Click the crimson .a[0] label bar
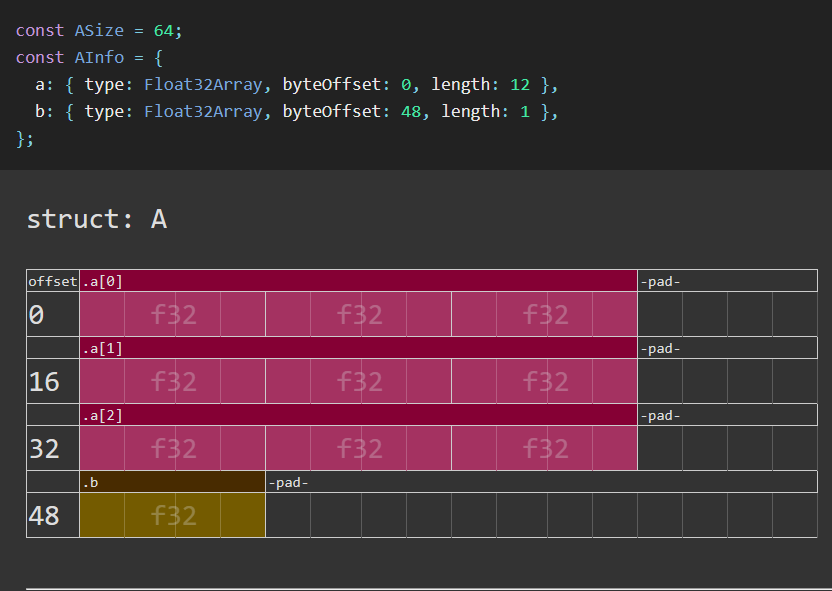832x591 pixels. [x=358, y=281]
